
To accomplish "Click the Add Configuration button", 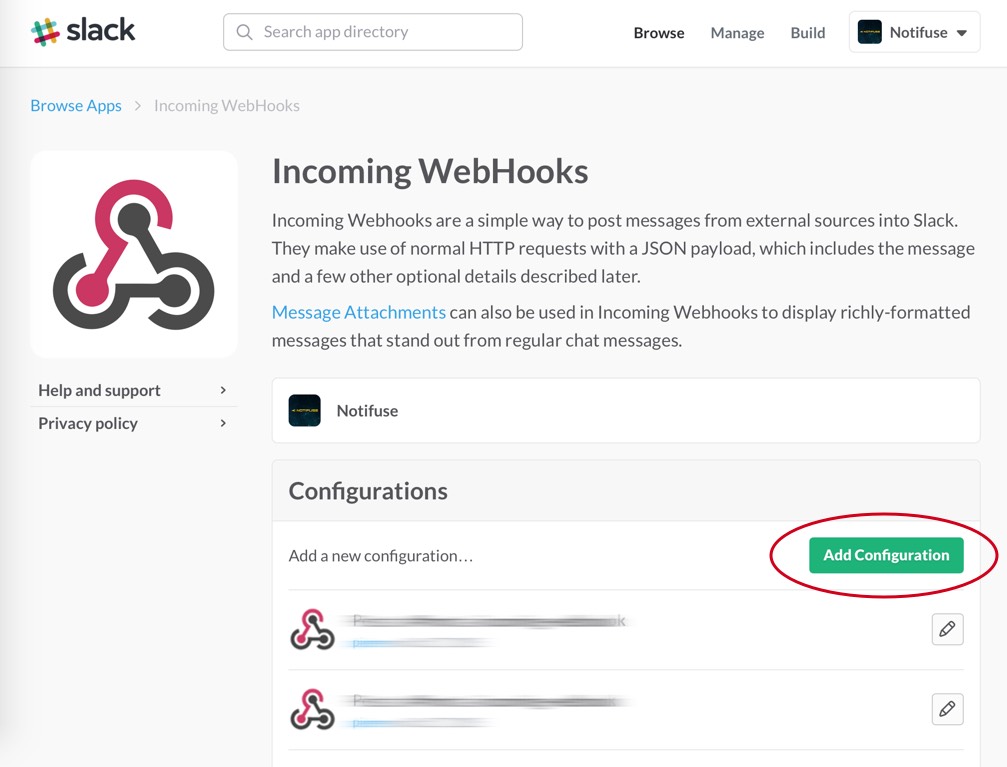I will point(886,555).
